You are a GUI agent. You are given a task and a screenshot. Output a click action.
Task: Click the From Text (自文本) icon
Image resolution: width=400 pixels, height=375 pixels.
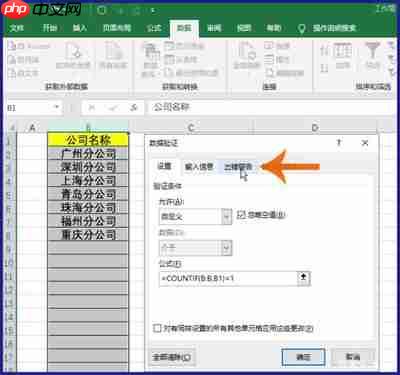12,73
